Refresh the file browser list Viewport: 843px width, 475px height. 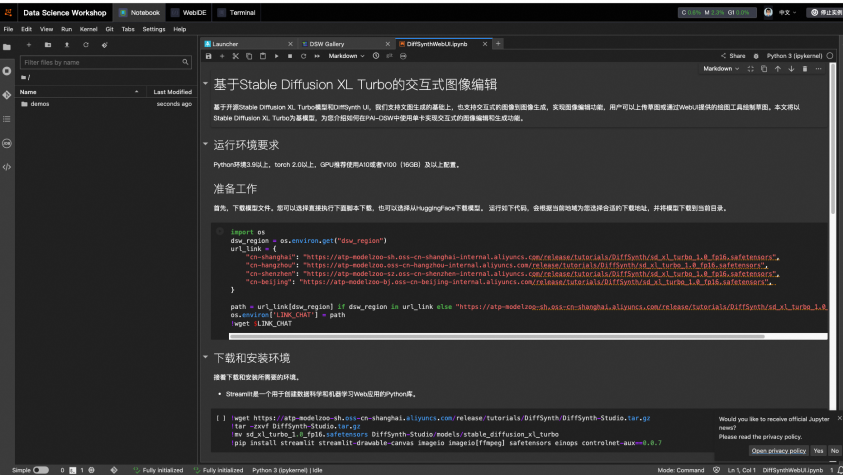(x=85, y=45)
